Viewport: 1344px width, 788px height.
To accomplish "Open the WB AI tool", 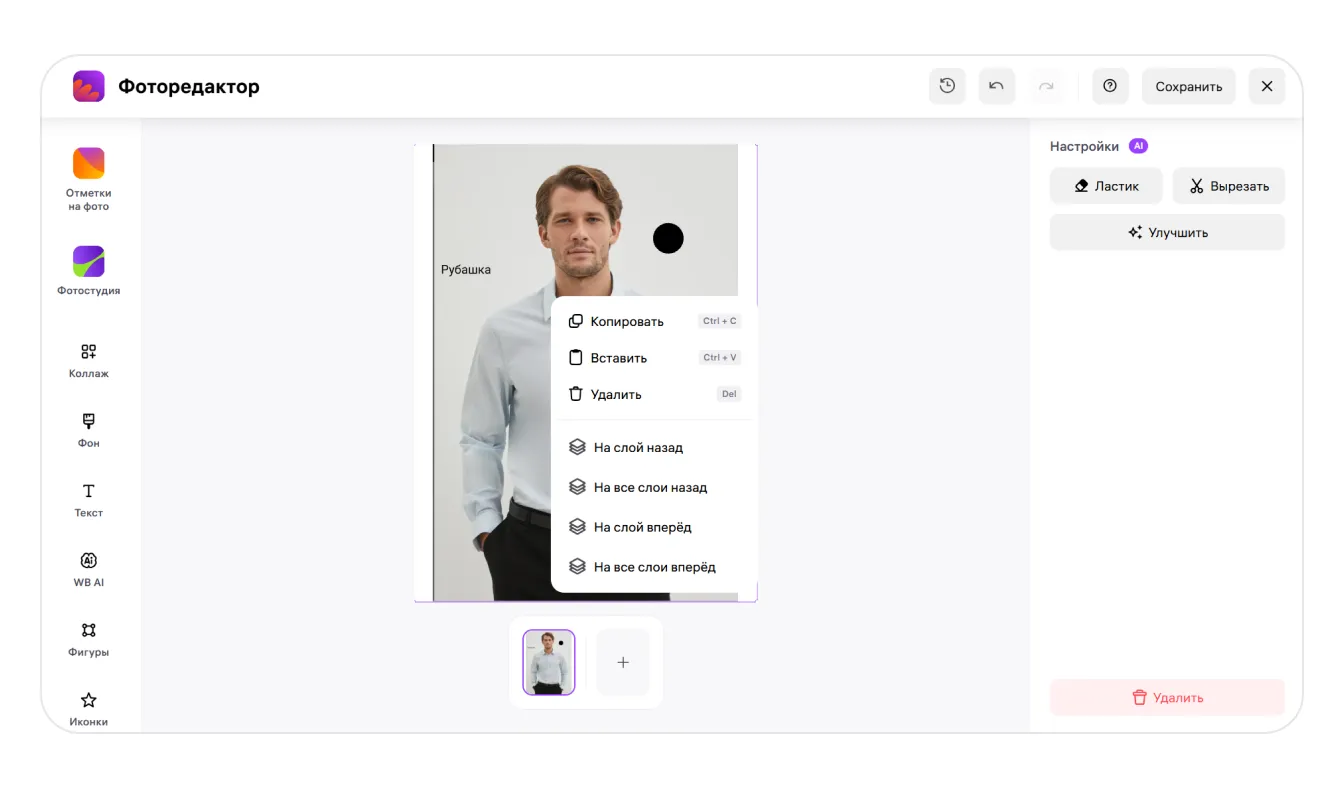I will click(89, 570).
